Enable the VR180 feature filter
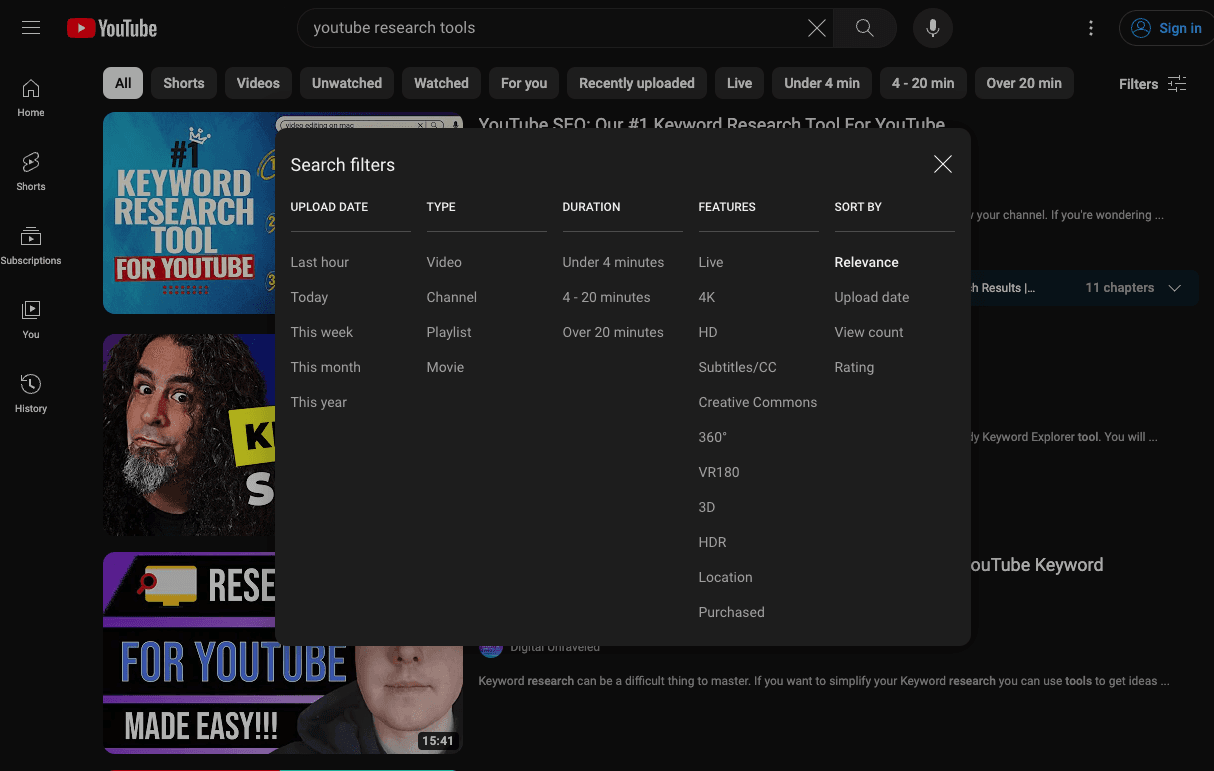This screenshot has height=771, width=1214. pyautogui.click(x=719, y=472)
